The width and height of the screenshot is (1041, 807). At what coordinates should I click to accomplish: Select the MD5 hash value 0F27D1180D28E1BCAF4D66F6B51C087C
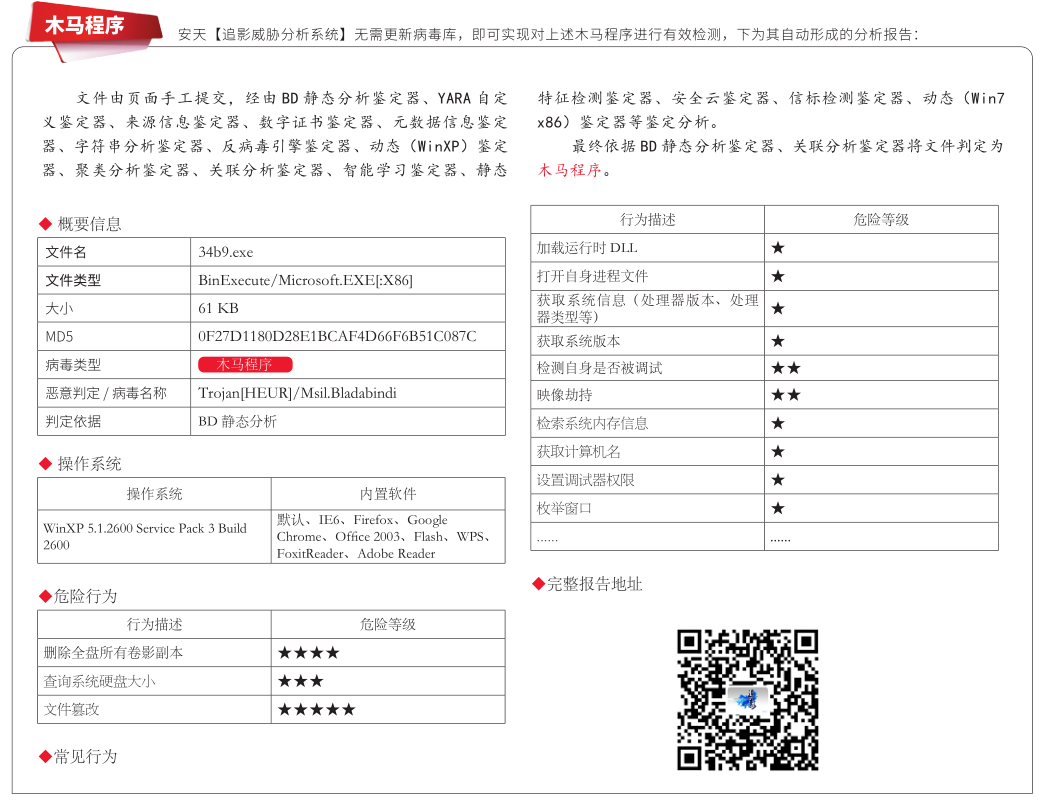click(337, 336)
